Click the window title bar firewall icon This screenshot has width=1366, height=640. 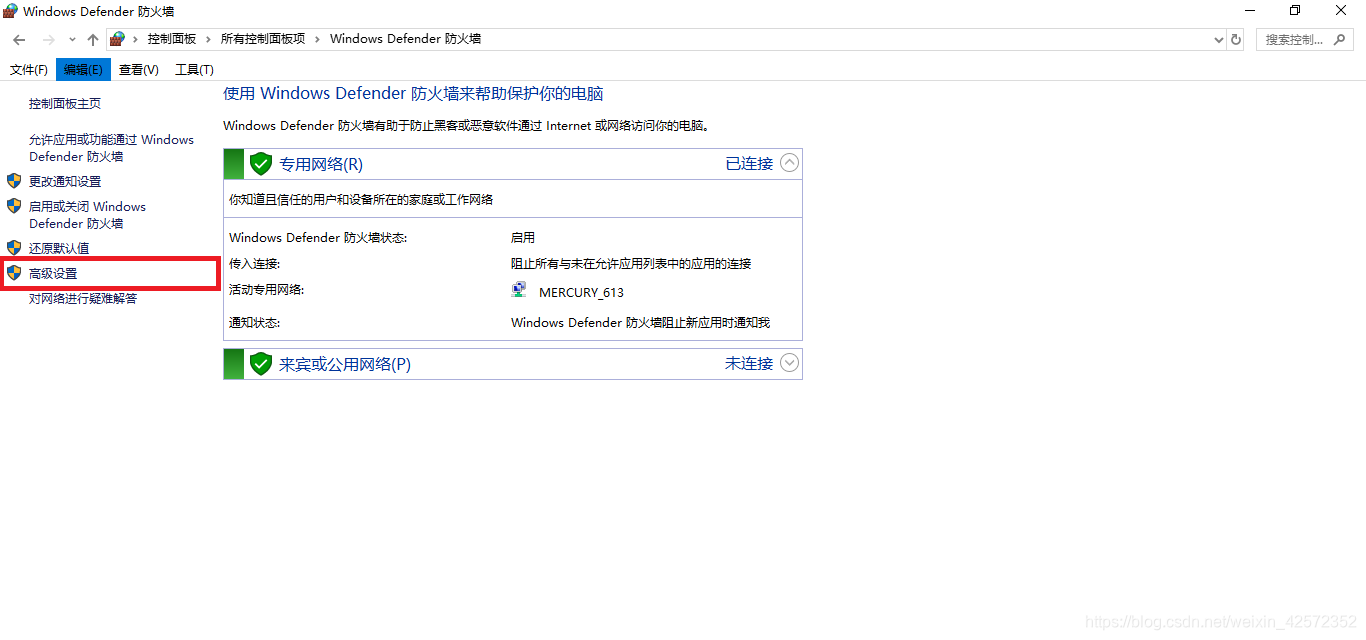click(10, 10)
